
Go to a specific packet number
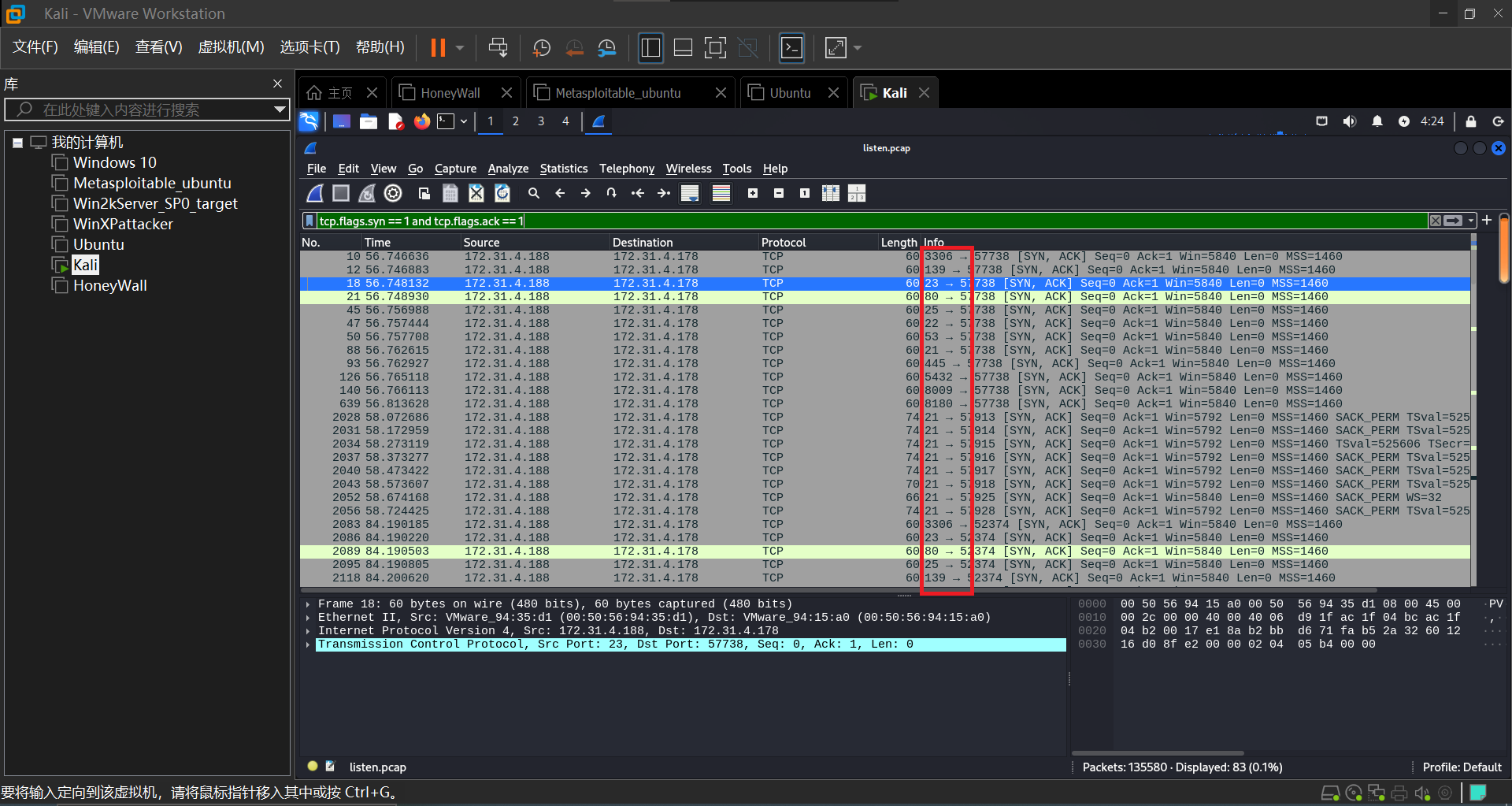612,193
